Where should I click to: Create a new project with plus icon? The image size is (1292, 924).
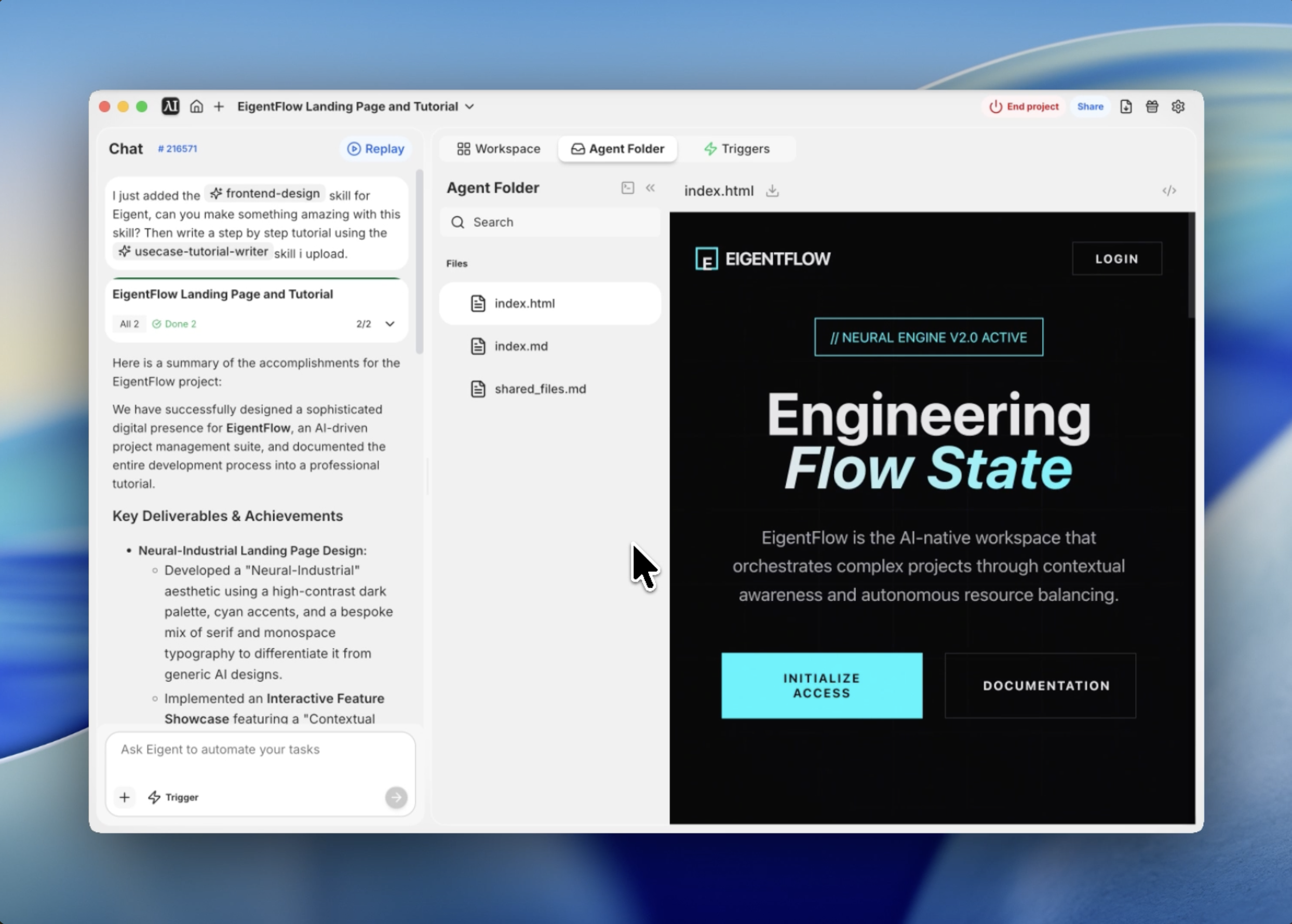coord(219,106)
